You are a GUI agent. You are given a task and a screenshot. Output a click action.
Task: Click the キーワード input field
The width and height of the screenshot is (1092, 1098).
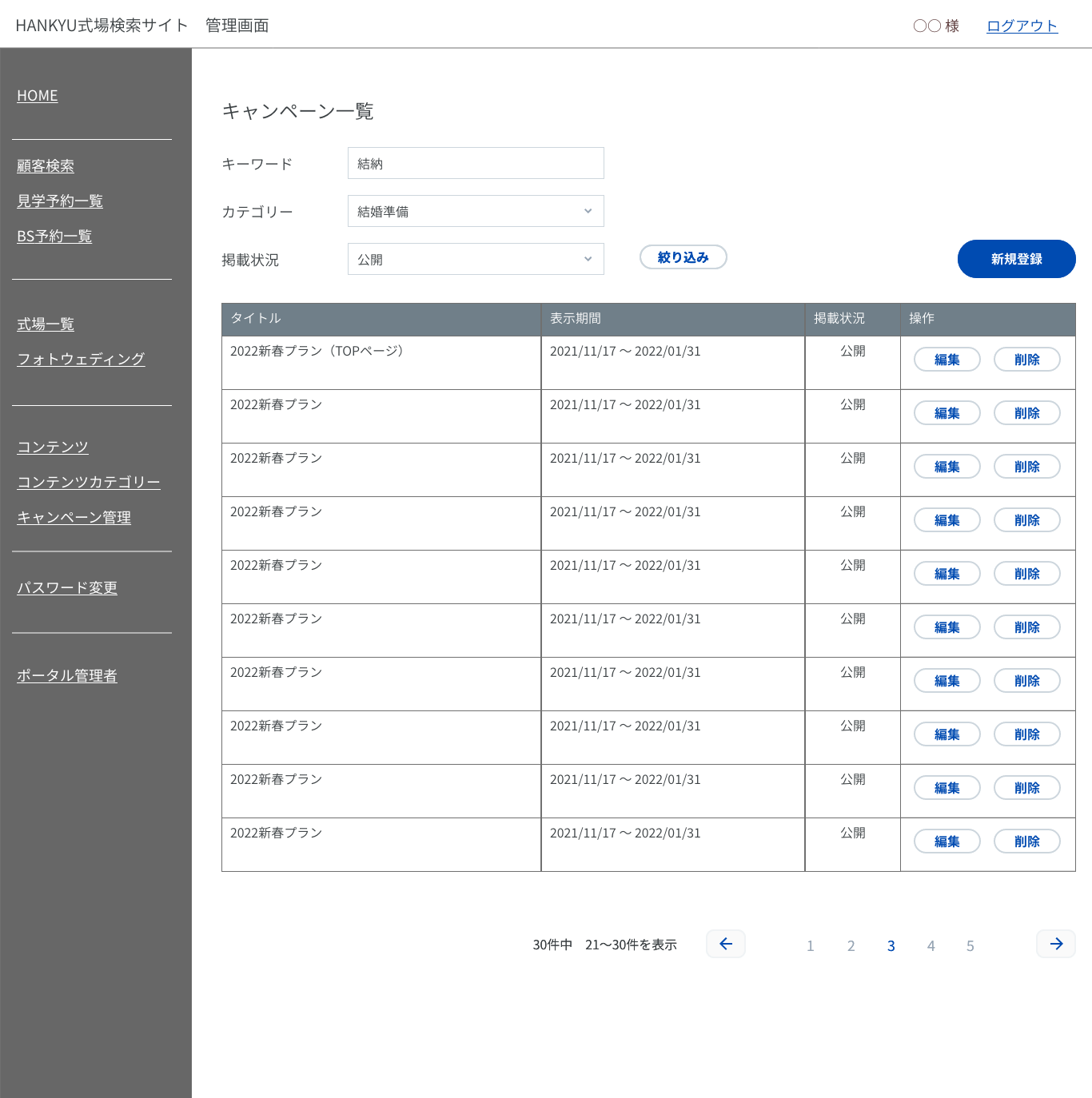click(476, 163)
